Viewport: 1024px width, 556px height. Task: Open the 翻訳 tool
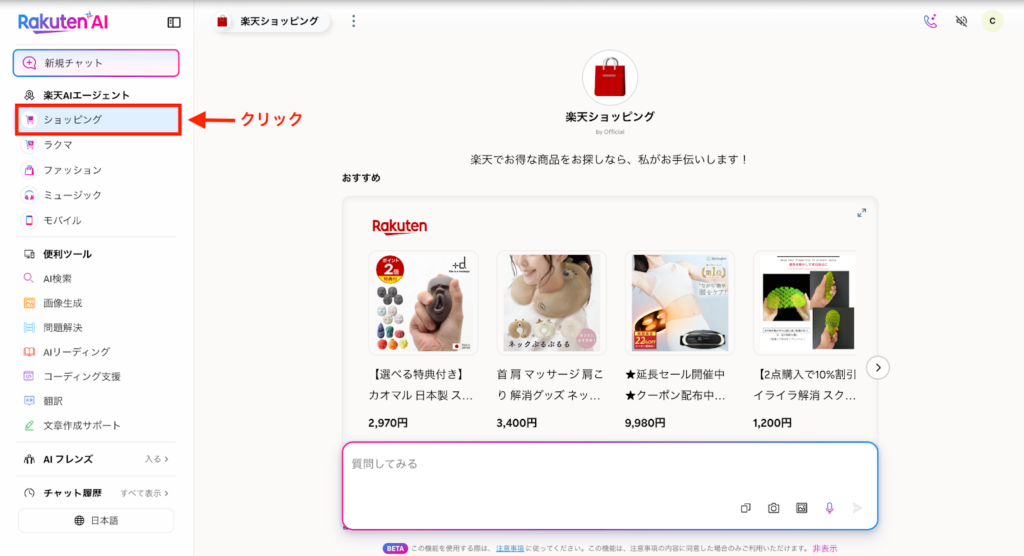(53, 401)
